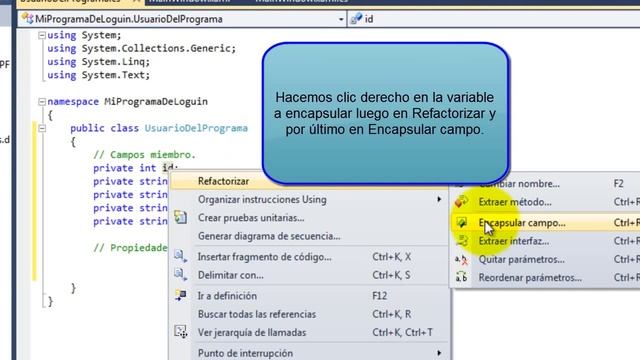Click the namespace MiProgramaDeLoguin line

click(x=127, y=102)
